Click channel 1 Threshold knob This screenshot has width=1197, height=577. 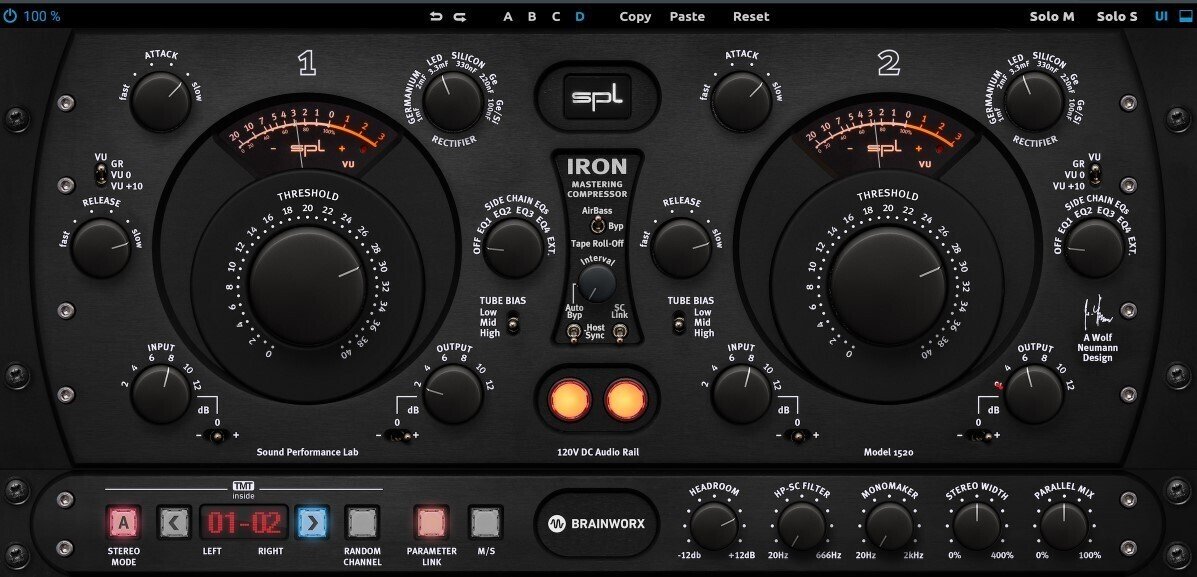[x=308, y=285]
